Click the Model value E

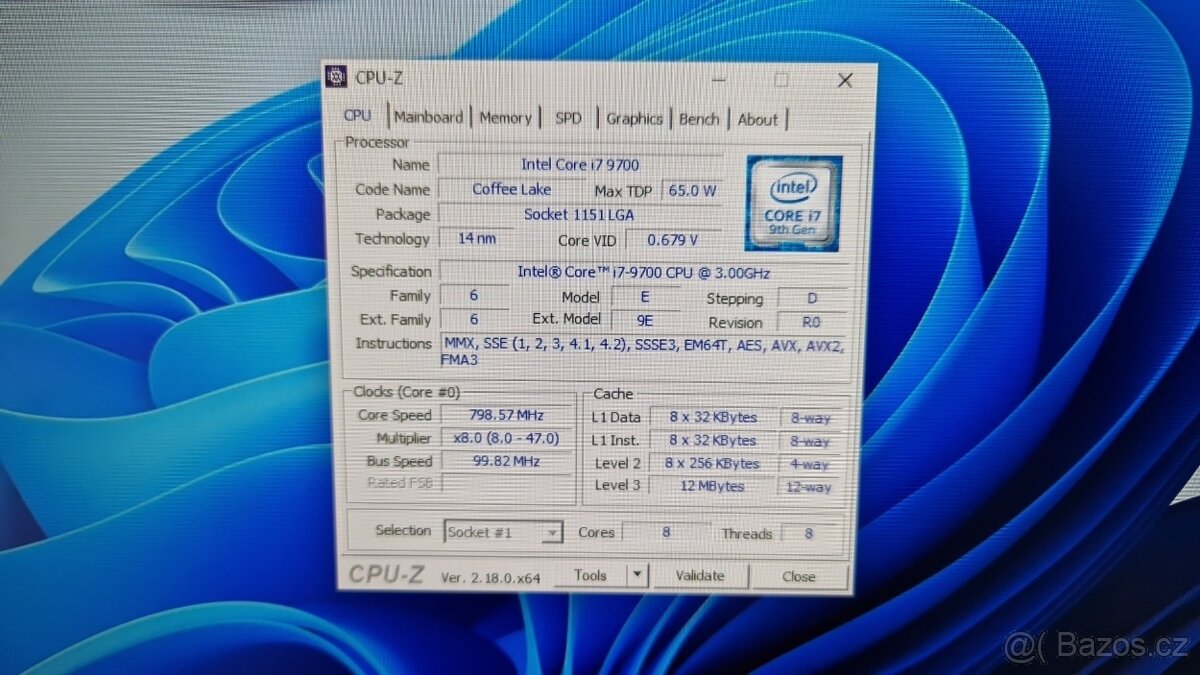pos(646,296)
